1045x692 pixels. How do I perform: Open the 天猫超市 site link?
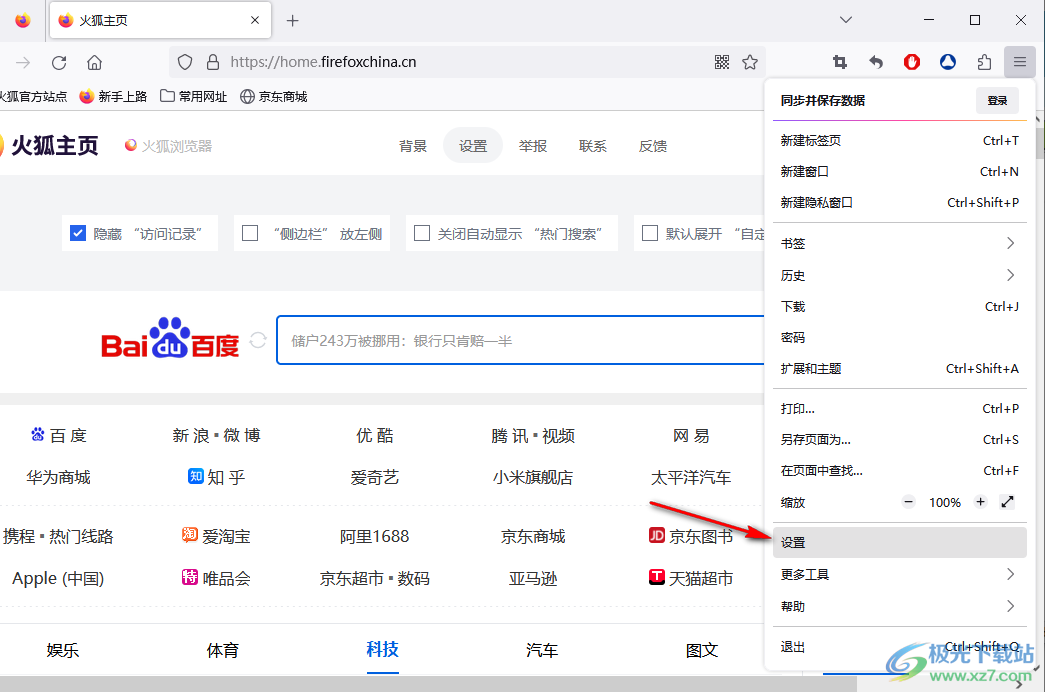(690, 578)
